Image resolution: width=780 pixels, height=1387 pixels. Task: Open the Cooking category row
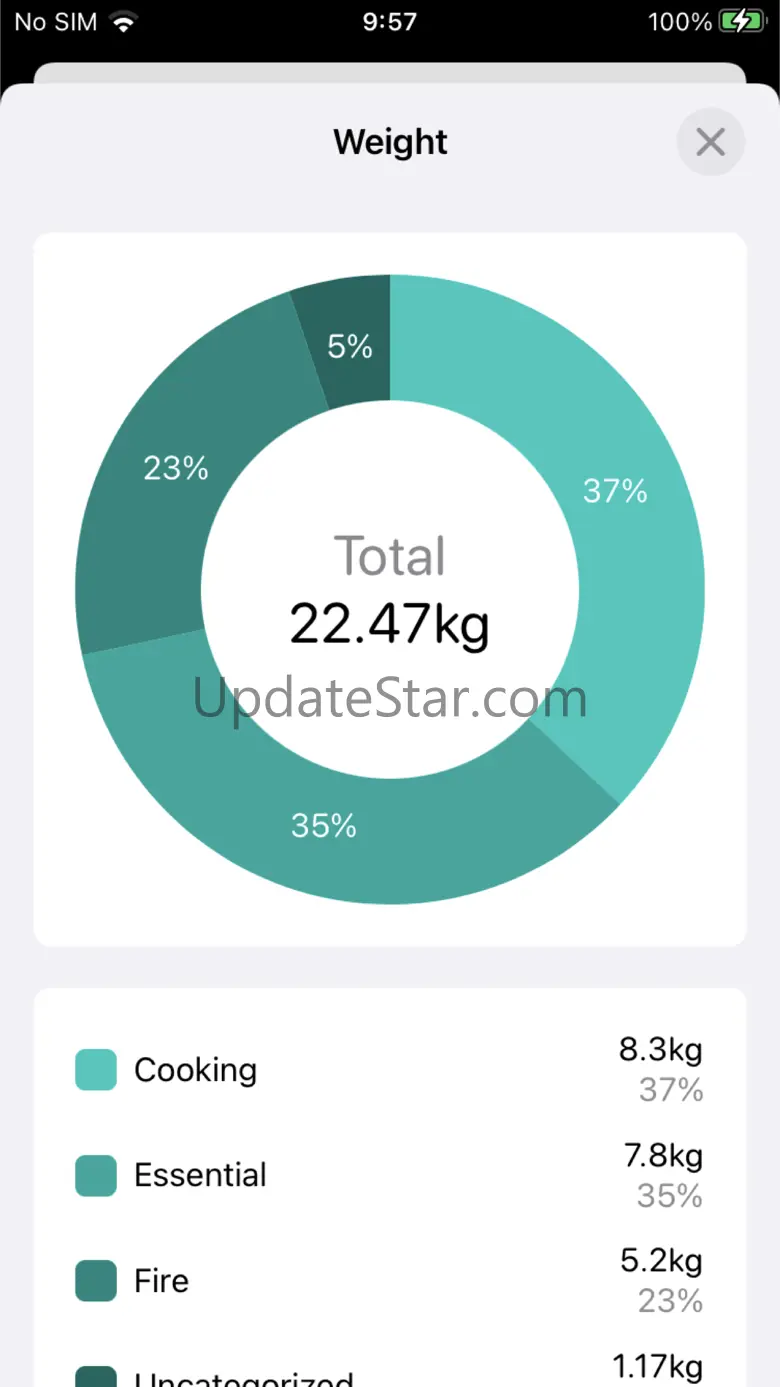pos(390,1069)
